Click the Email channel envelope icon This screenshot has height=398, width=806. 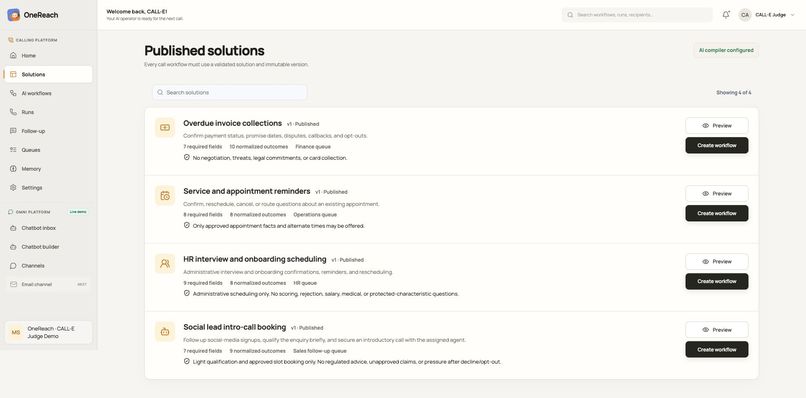click(13, 284)
